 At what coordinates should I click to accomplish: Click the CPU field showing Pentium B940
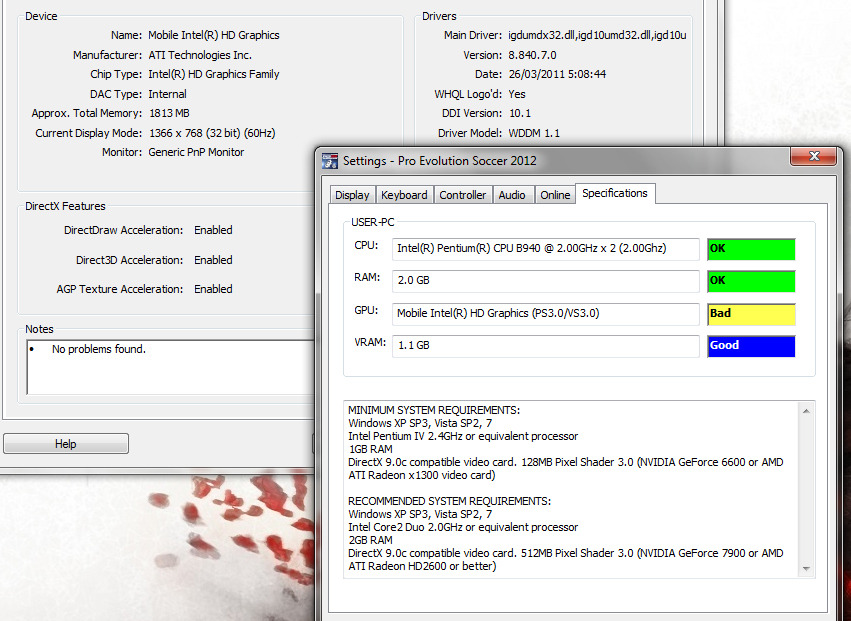pyautogui.click(x=546, y=249)
